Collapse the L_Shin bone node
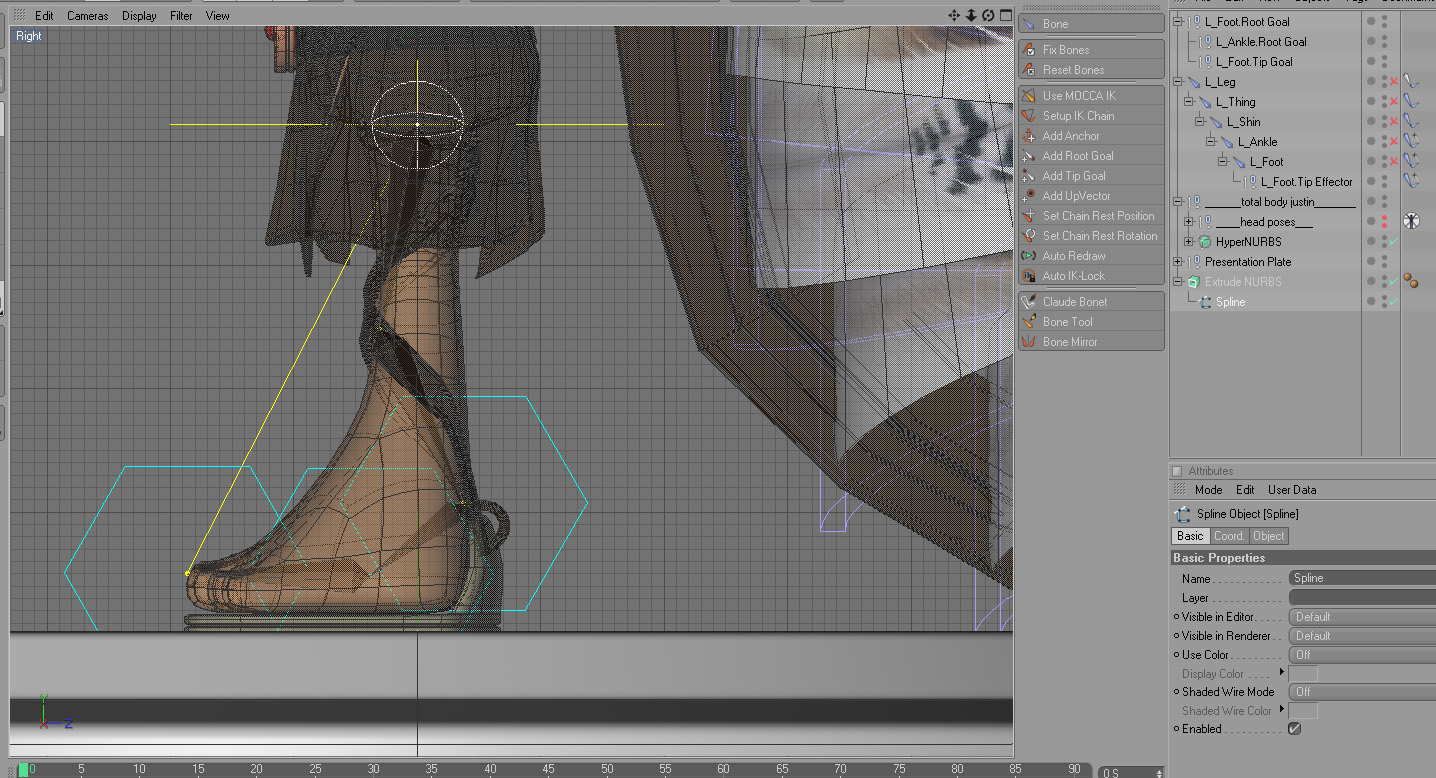Screen dimensions: 1436x778 click(x=1200, y=122)
